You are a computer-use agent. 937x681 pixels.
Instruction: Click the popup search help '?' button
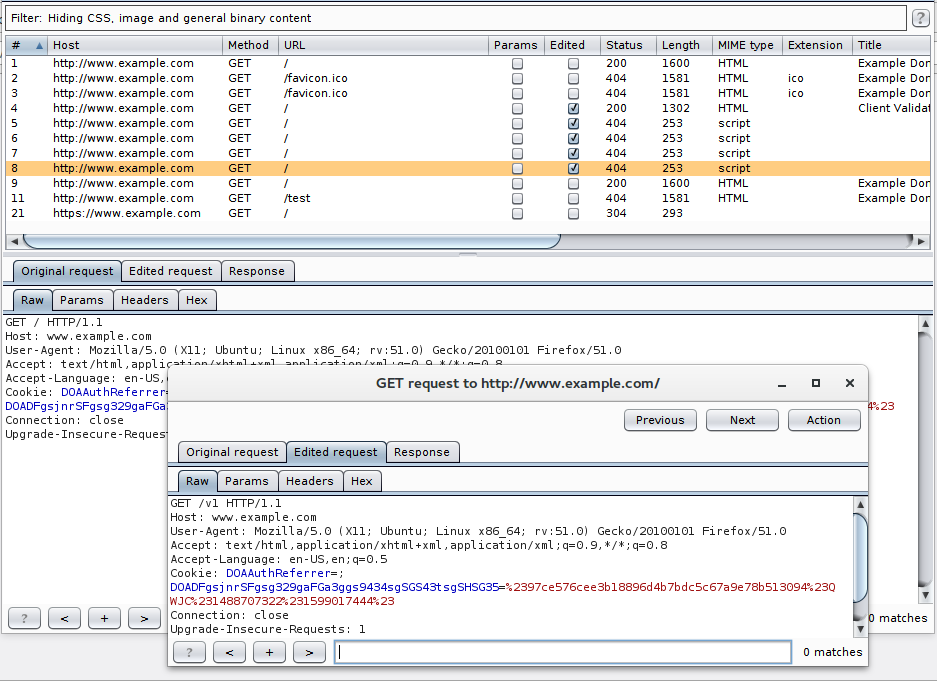(x=189, y=652)
